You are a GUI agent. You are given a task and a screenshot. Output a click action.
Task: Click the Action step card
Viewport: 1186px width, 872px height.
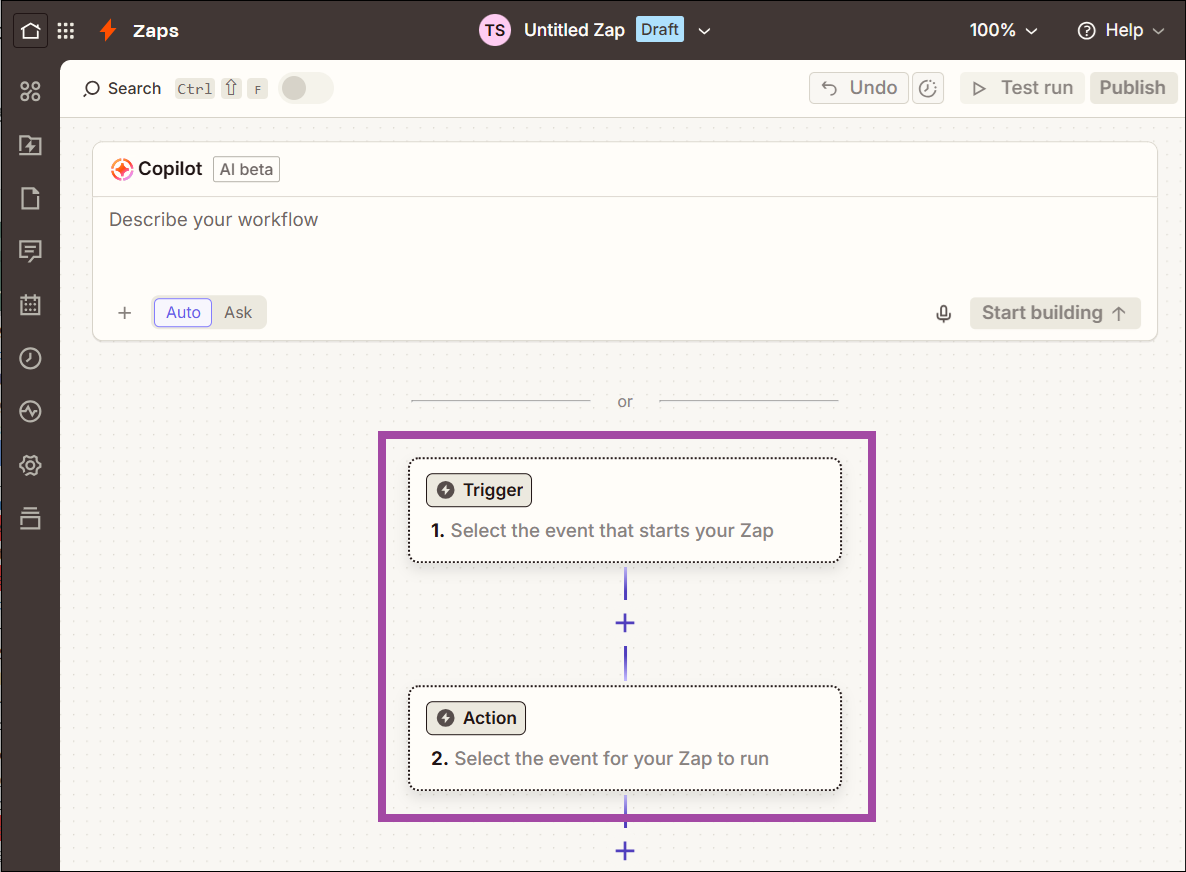pyautogui.click(x=625, y=738)
